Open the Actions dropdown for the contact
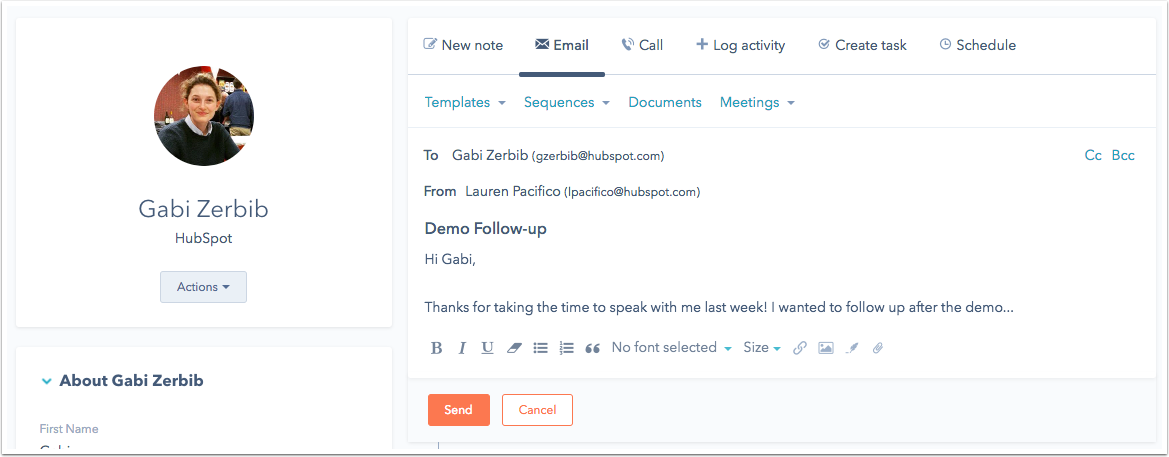1169x457 pixels. pos(203,287)
